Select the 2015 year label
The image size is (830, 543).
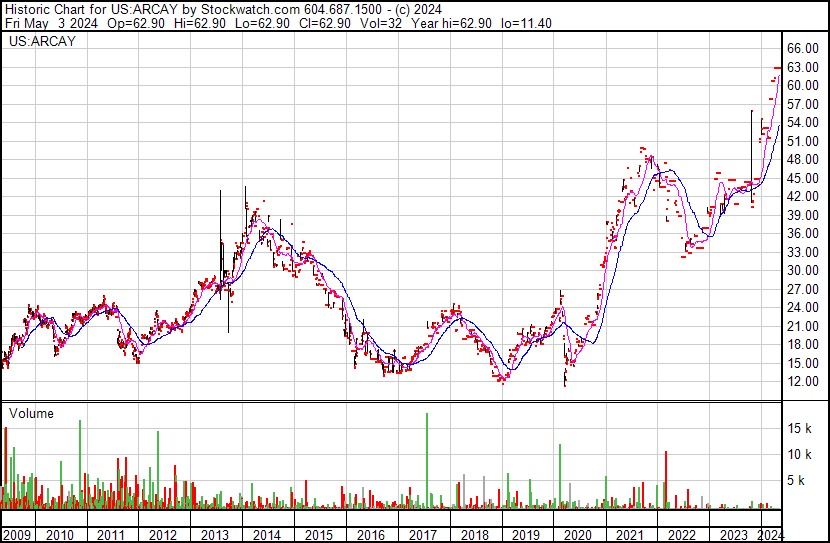pos(318,535)
